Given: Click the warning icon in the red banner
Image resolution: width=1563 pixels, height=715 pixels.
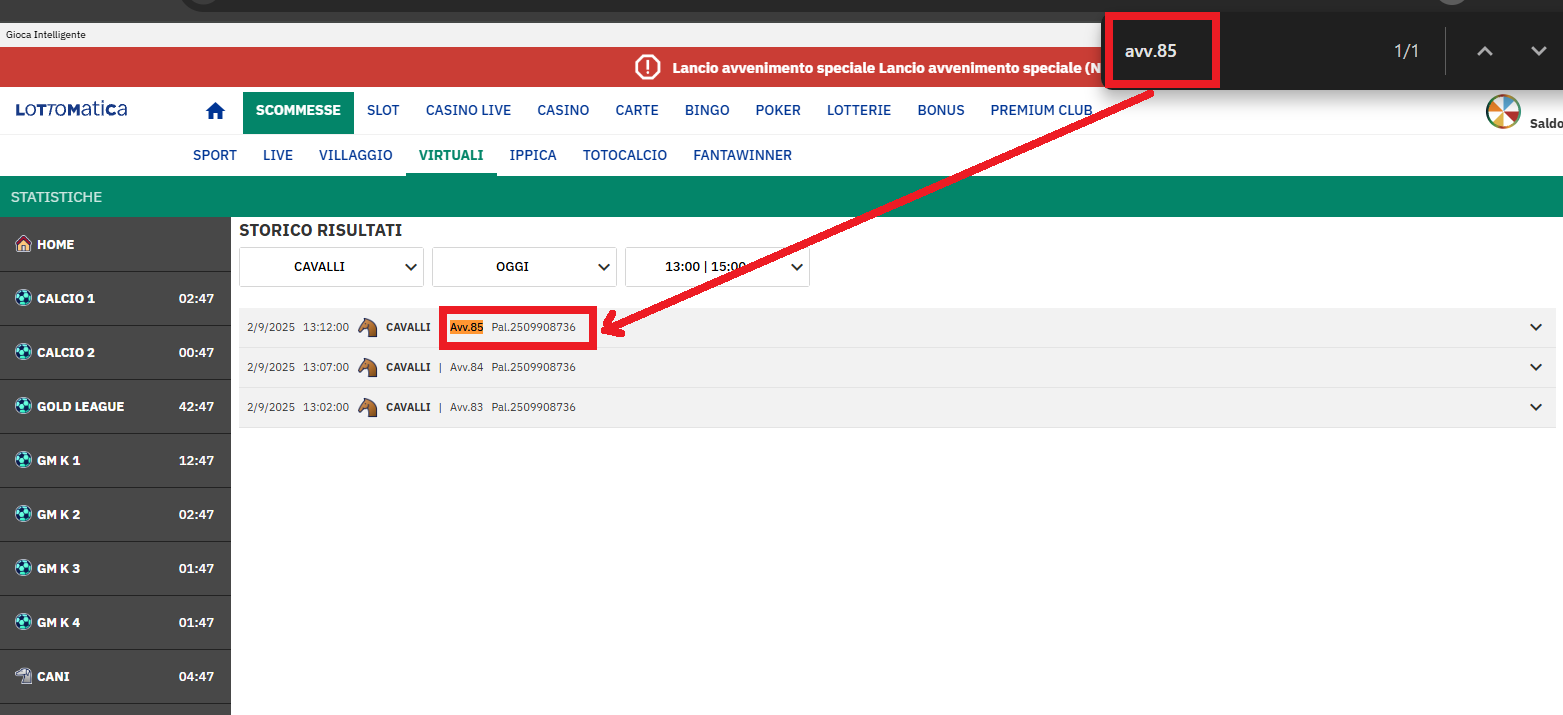Looking at the screenshot, I should point(648,68).
